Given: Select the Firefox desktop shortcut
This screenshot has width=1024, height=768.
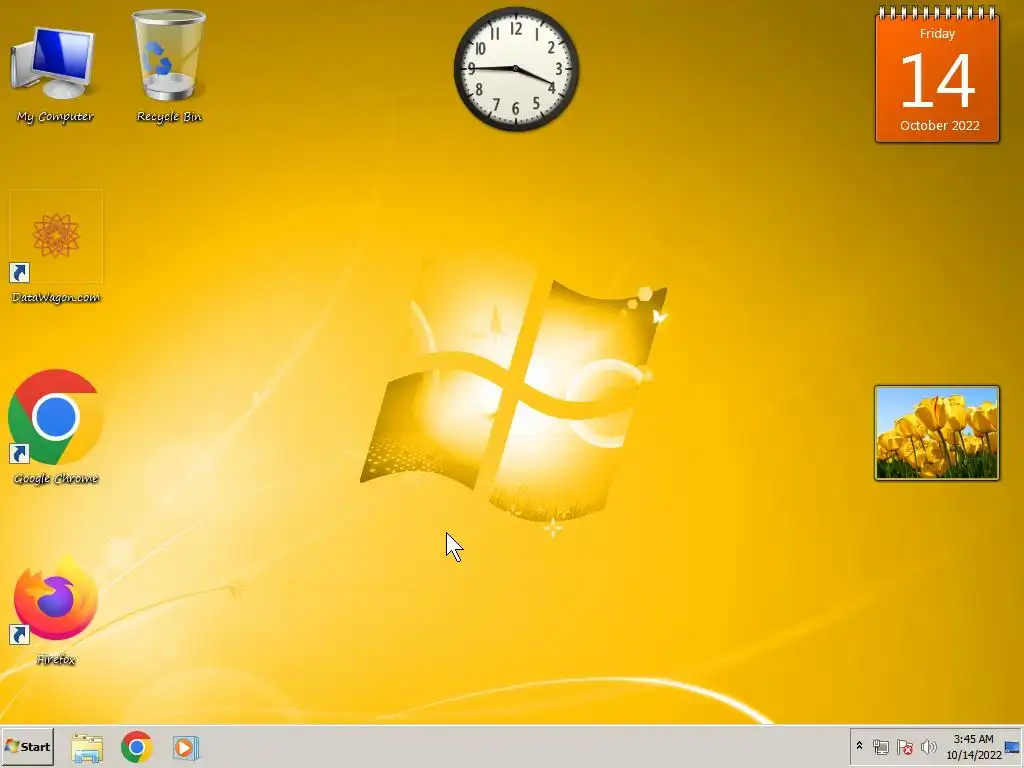Looking at the screenshot, I should pos(56,598).
